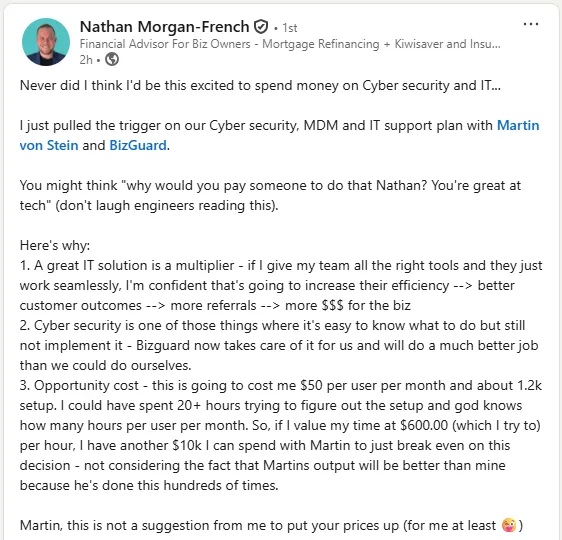Viewport: 562px width, 540px height.
Task: Open Nathan Morgan-French's profile photo
Action: (46, 42)
